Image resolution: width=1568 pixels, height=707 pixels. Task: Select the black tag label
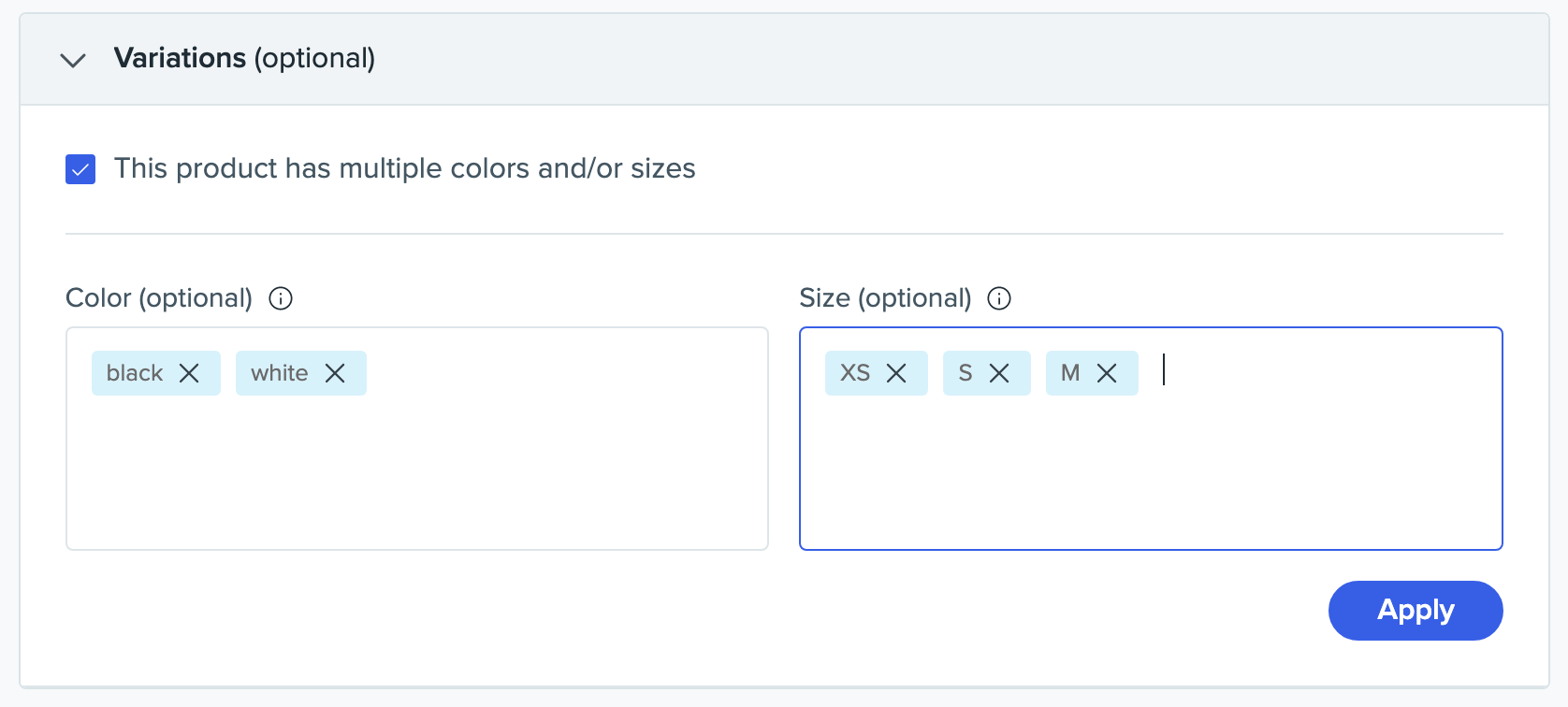[x=135, y=373]
